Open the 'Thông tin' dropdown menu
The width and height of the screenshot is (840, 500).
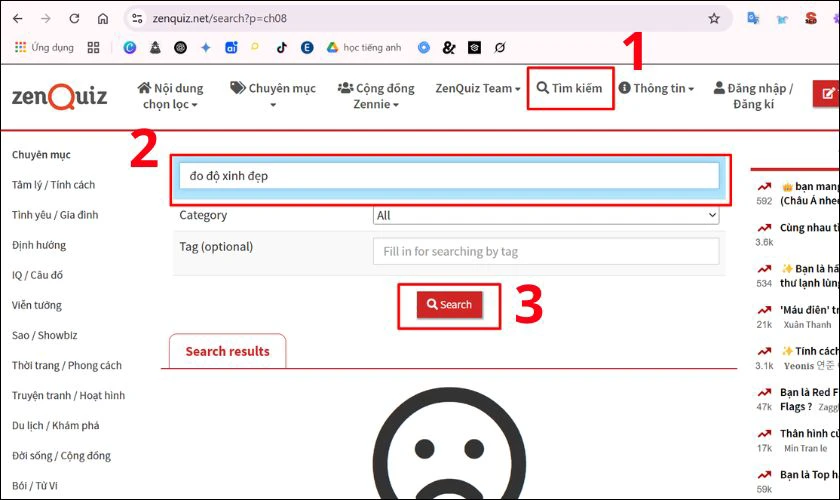click(x=656, y=88)
